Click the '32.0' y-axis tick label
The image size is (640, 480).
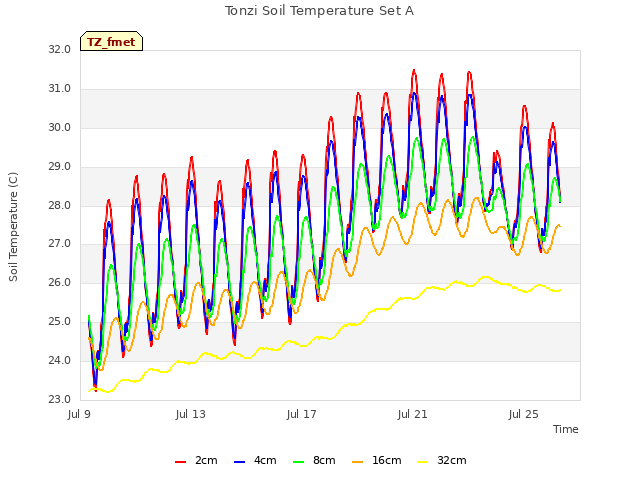(x=60, y=49)
